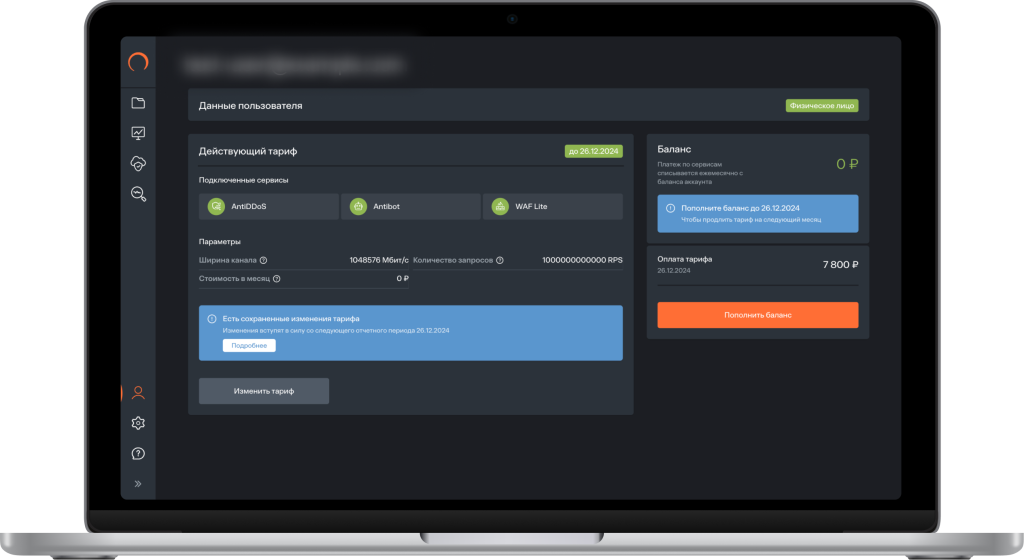This screenshot has height=560, width=1024.
Task: Click the 7 800 ₽ payment amount
Action: click(840, 264)
